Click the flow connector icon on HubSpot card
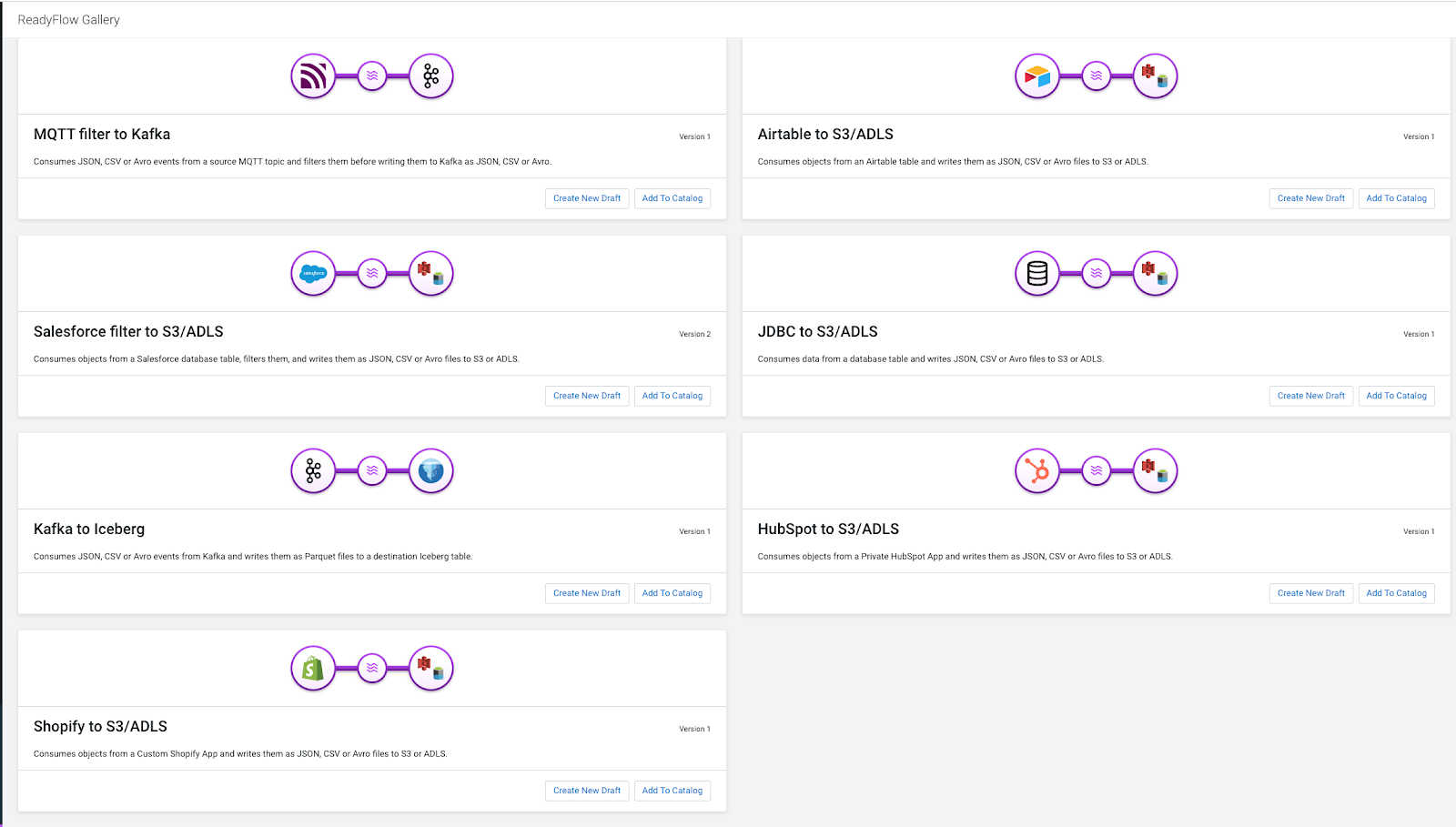This screenshot has height=827, width=1456. click(x=1097, y=471)
